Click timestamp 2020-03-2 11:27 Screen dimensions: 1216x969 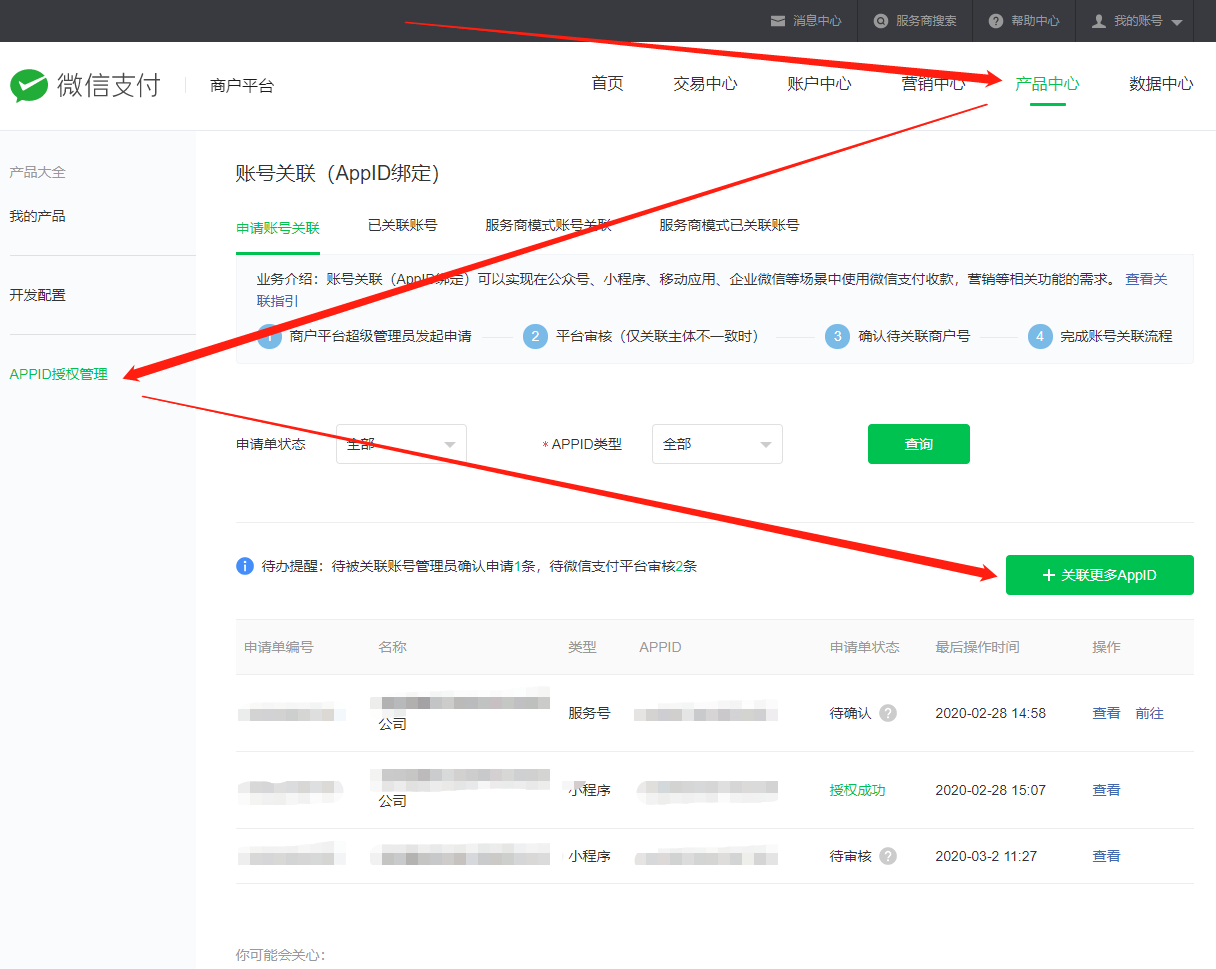(986, 856)
